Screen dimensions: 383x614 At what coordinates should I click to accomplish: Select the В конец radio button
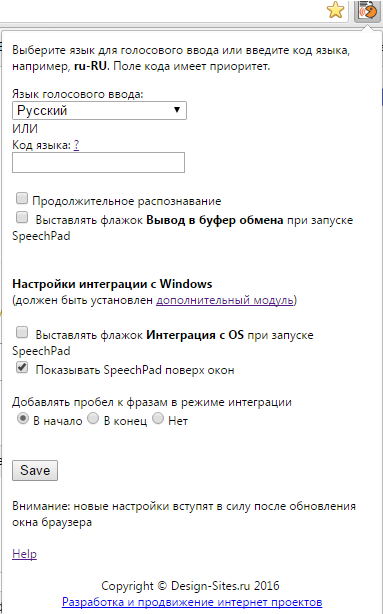pos(93,419)
